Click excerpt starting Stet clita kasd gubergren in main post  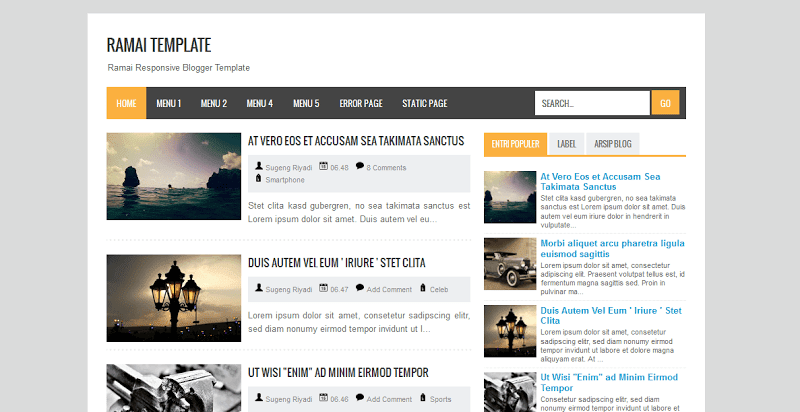pyautogui.click(x=359, y=213)
